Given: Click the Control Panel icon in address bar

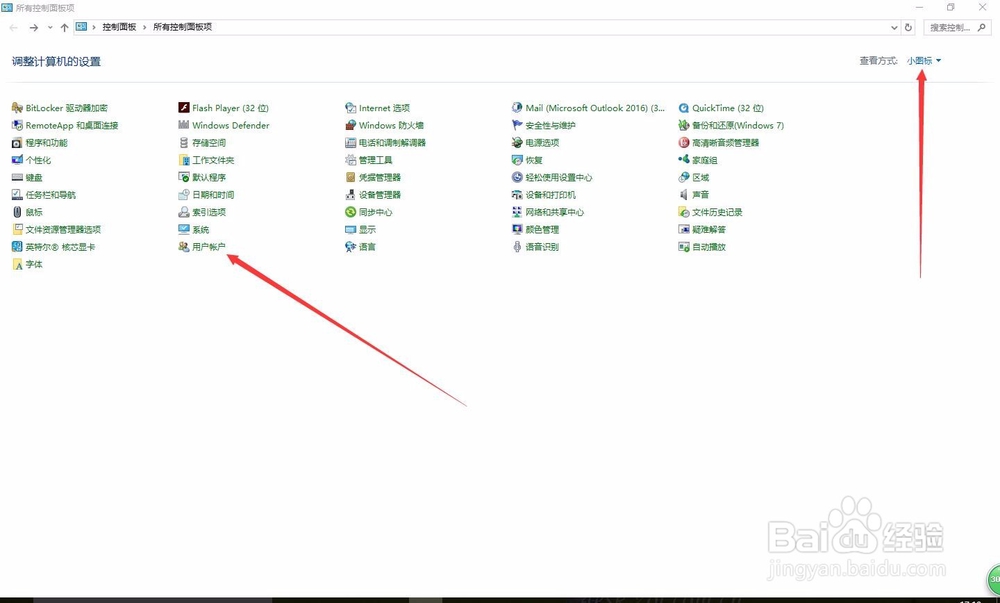Looking at the screenshot, I should 81,27.
